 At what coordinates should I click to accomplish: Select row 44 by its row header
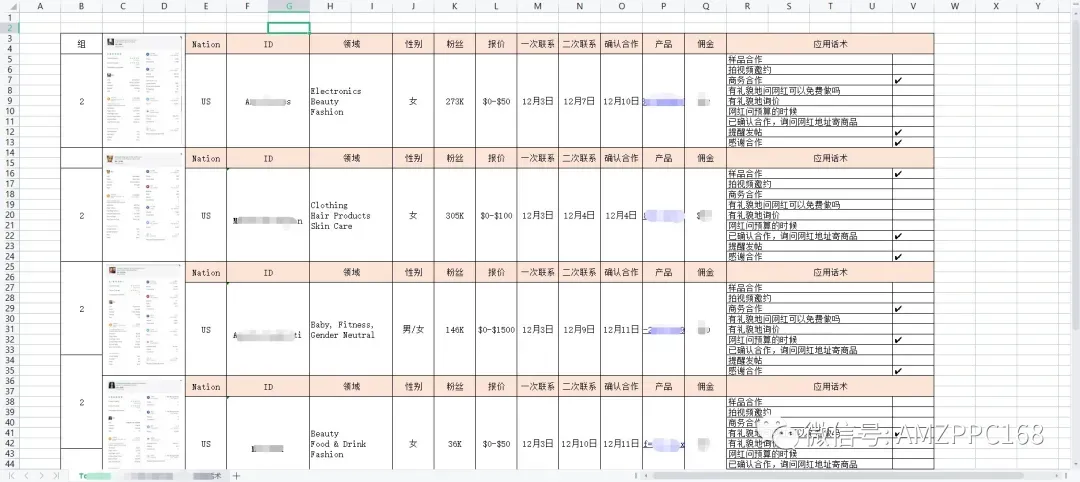10,465
